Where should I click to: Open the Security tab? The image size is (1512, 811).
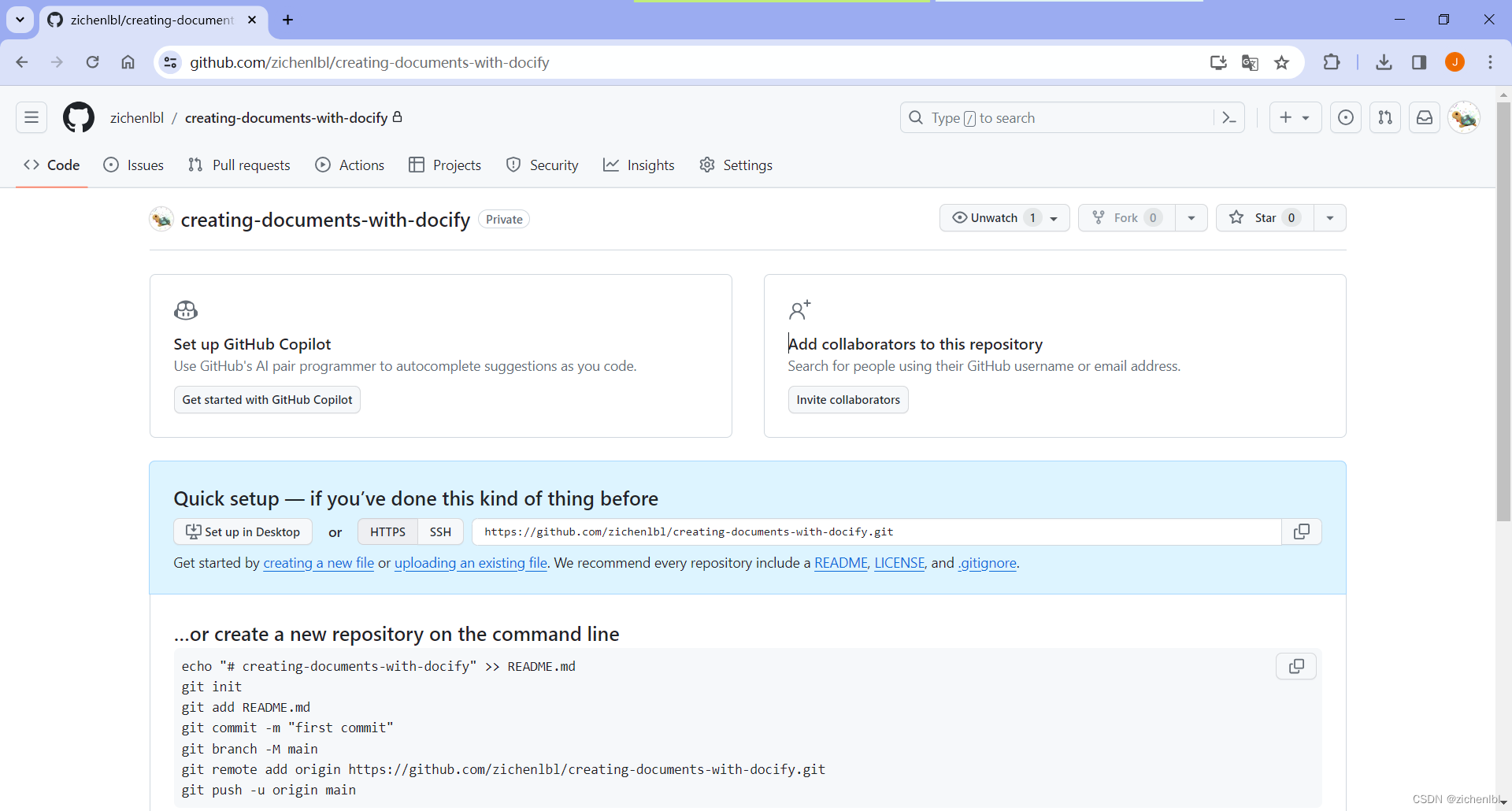543,165
